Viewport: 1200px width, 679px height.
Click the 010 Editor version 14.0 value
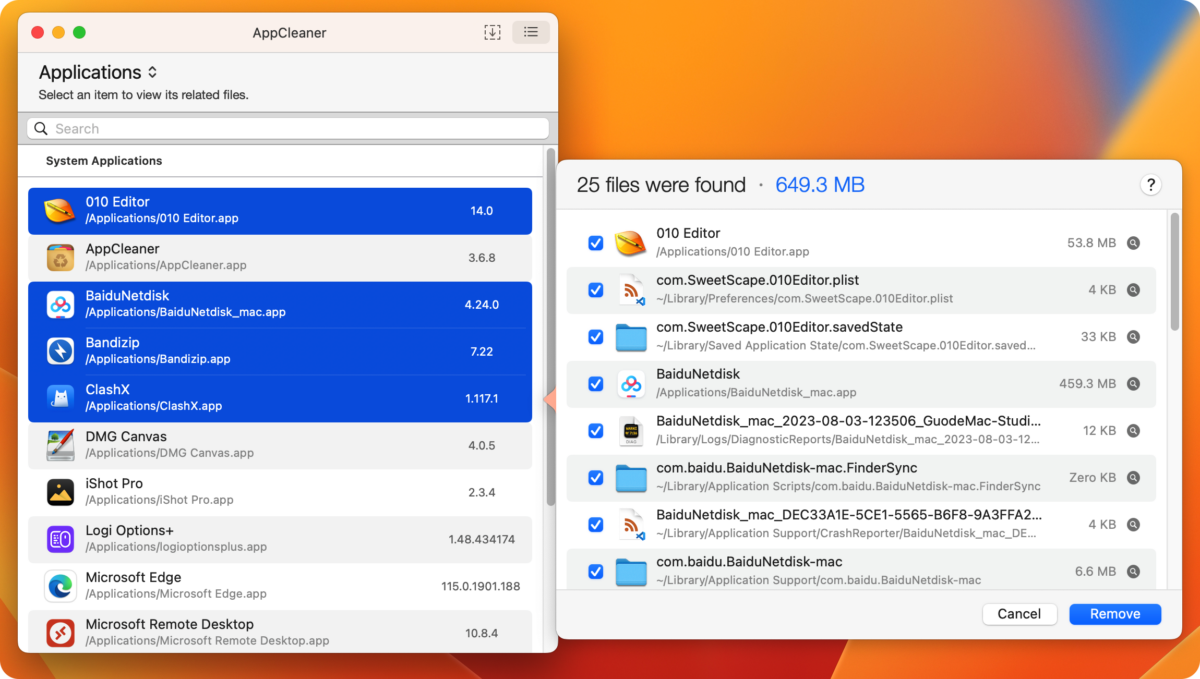click(482, 211)
